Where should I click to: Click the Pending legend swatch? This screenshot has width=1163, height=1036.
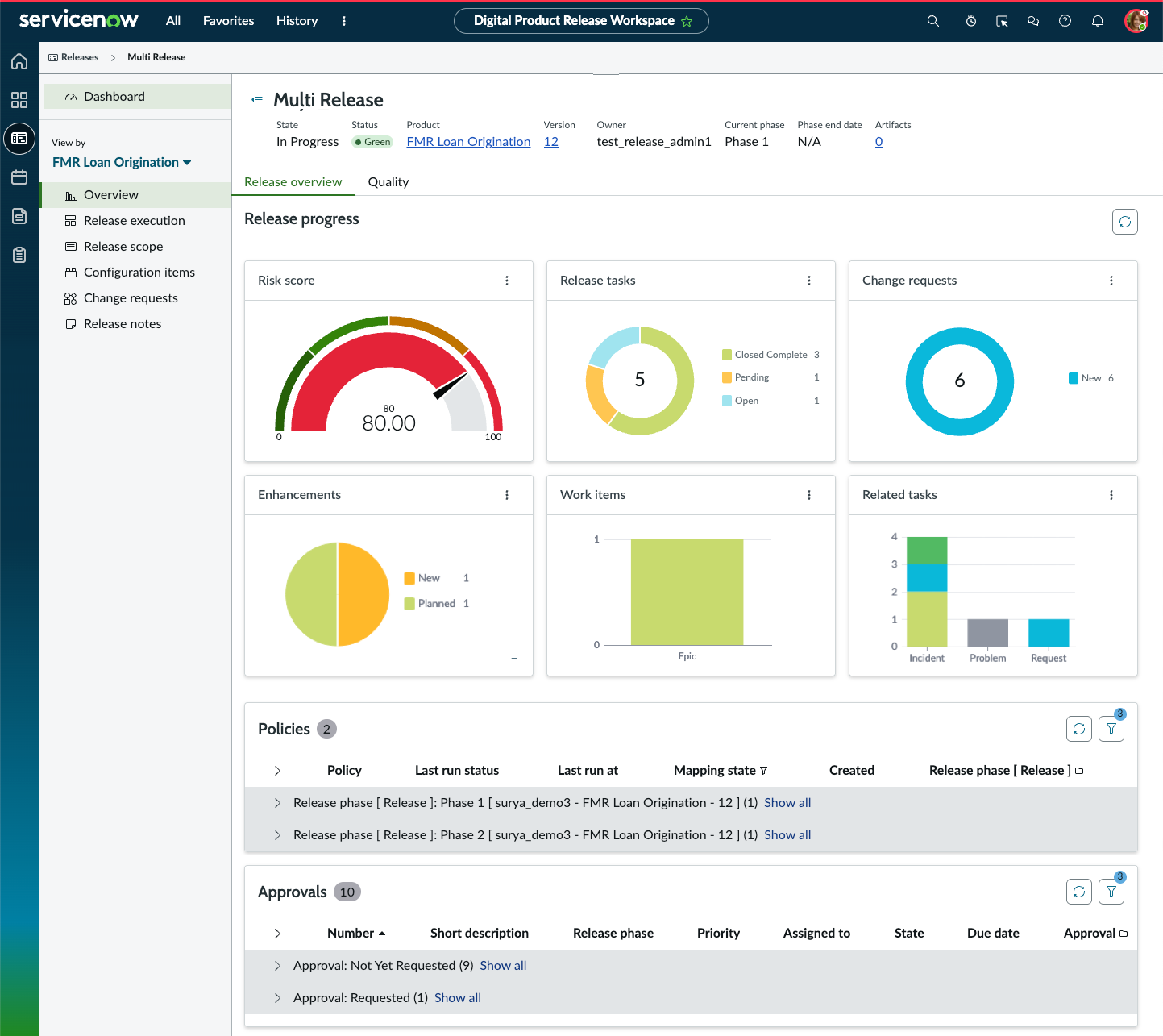727,377
